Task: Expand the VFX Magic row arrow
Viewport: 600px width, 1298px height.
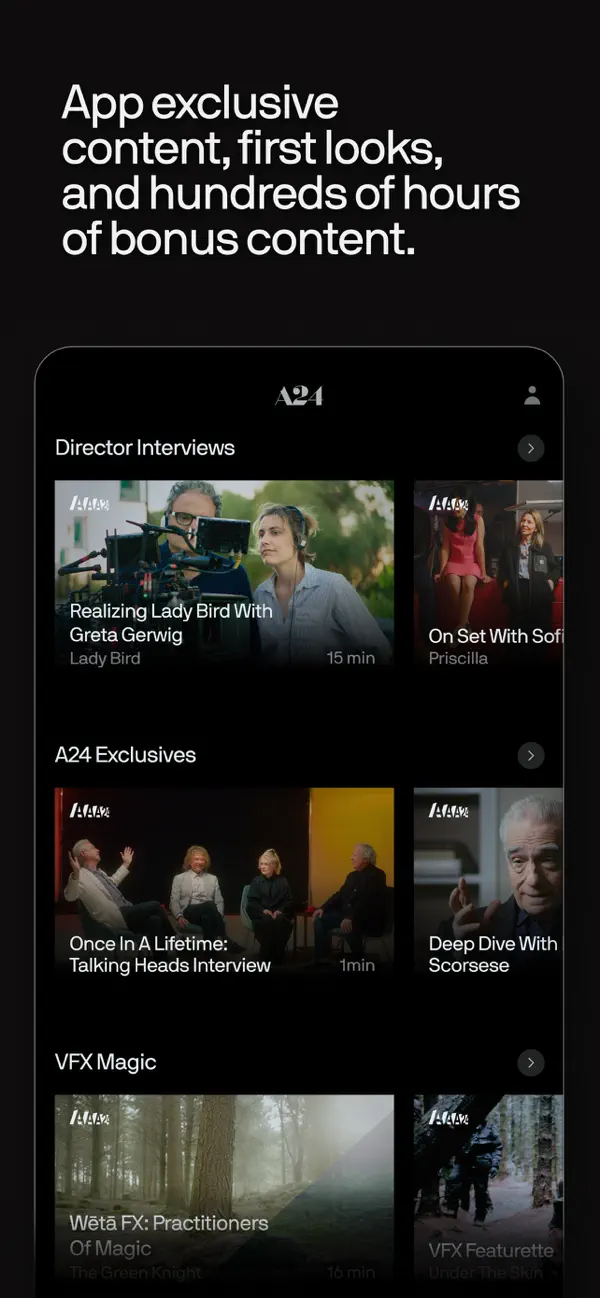Action: (531, 1062)
